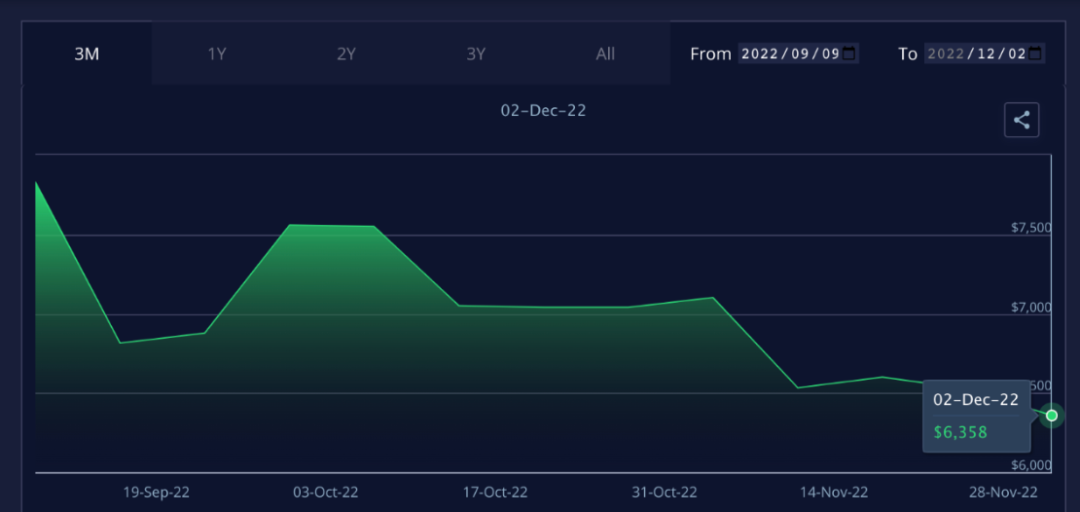Switch to the 1Y time range tab
The image size is (1080, 512).
[x=217, y=54]
